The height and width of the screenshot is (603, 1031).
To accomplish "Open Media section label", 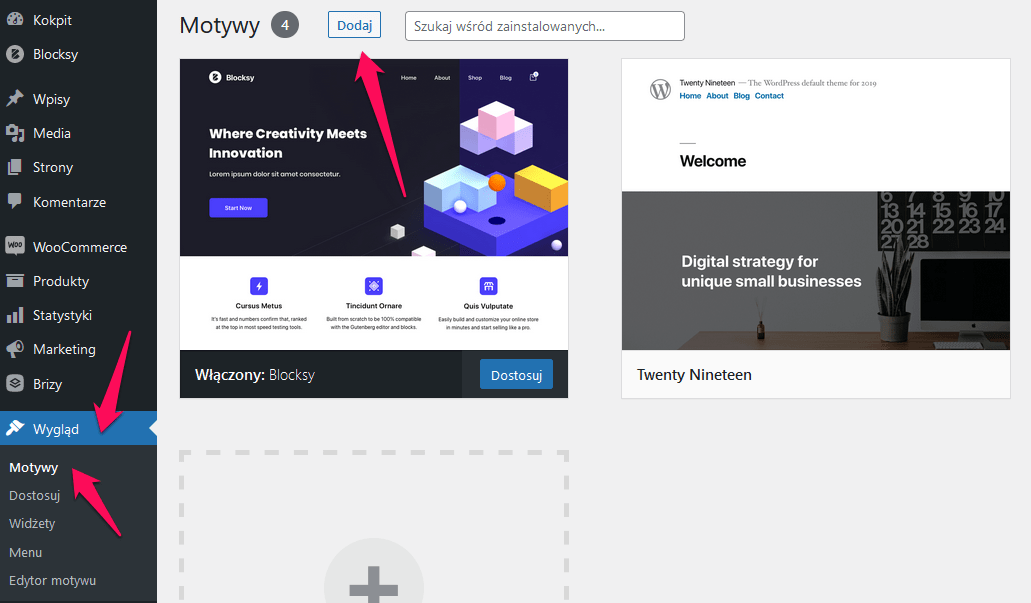I will point(52,133).
